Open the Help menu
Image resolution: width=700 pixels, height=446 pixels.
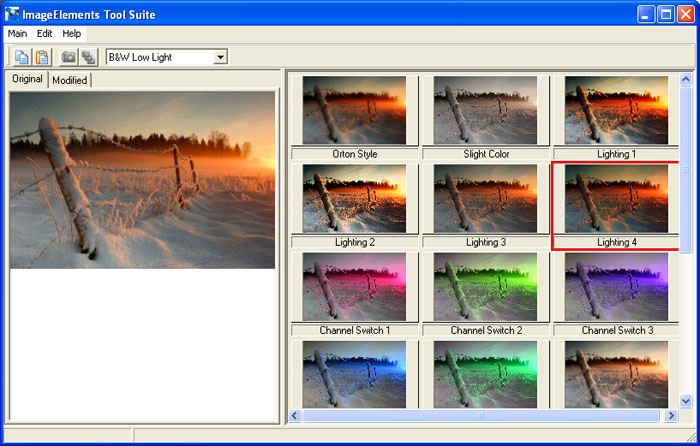[71, 33]
